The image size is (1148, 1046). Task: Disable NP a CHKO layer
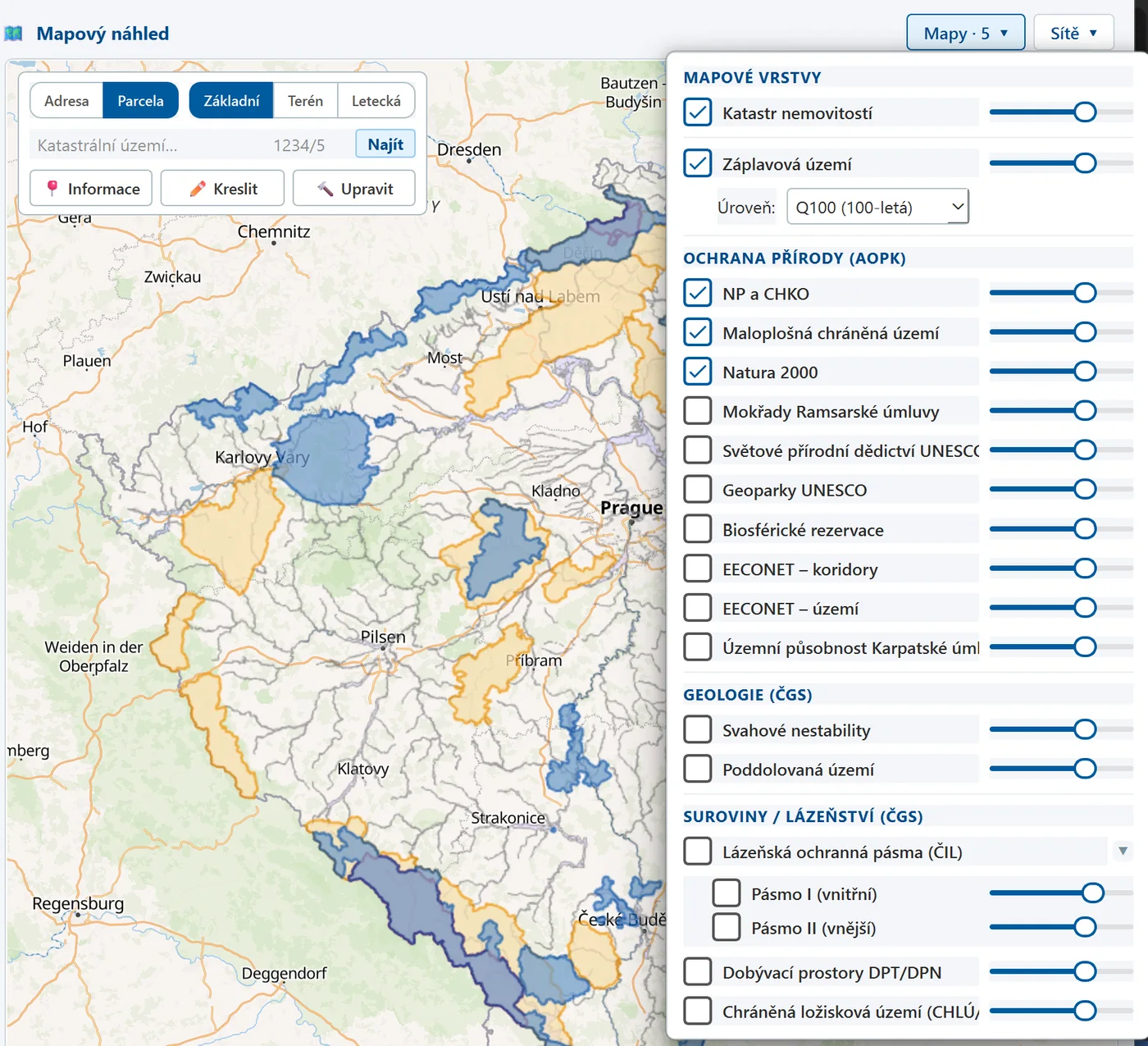tap(698, 293)
